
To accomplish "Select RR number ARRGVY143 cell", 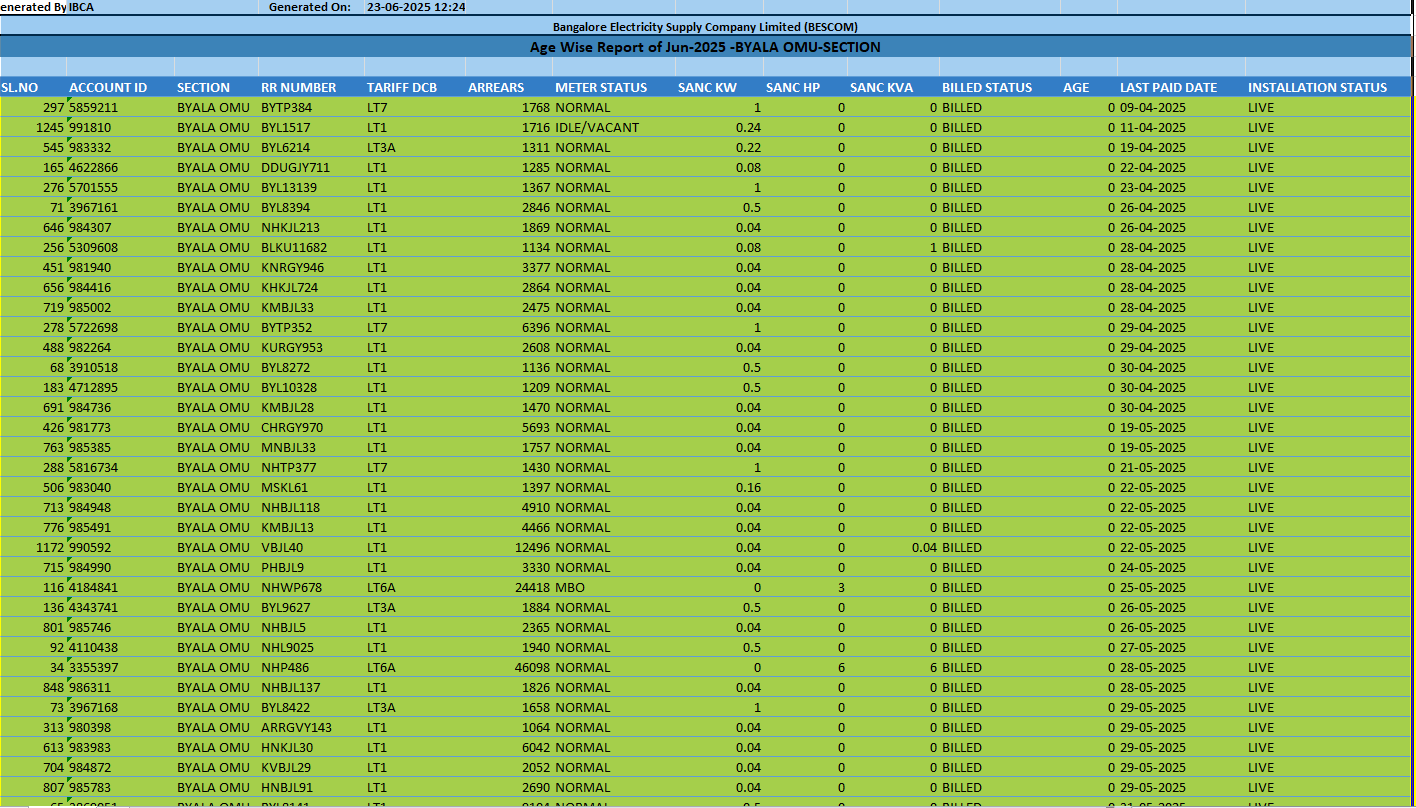I will 311,727.
